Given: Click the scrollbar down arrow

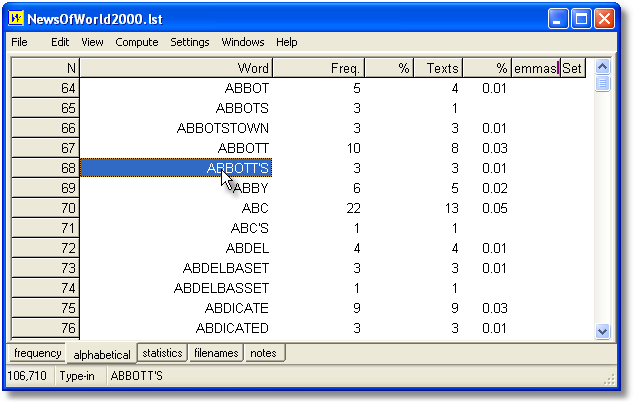Looking at the screenshot, I should tap(602, 332).
